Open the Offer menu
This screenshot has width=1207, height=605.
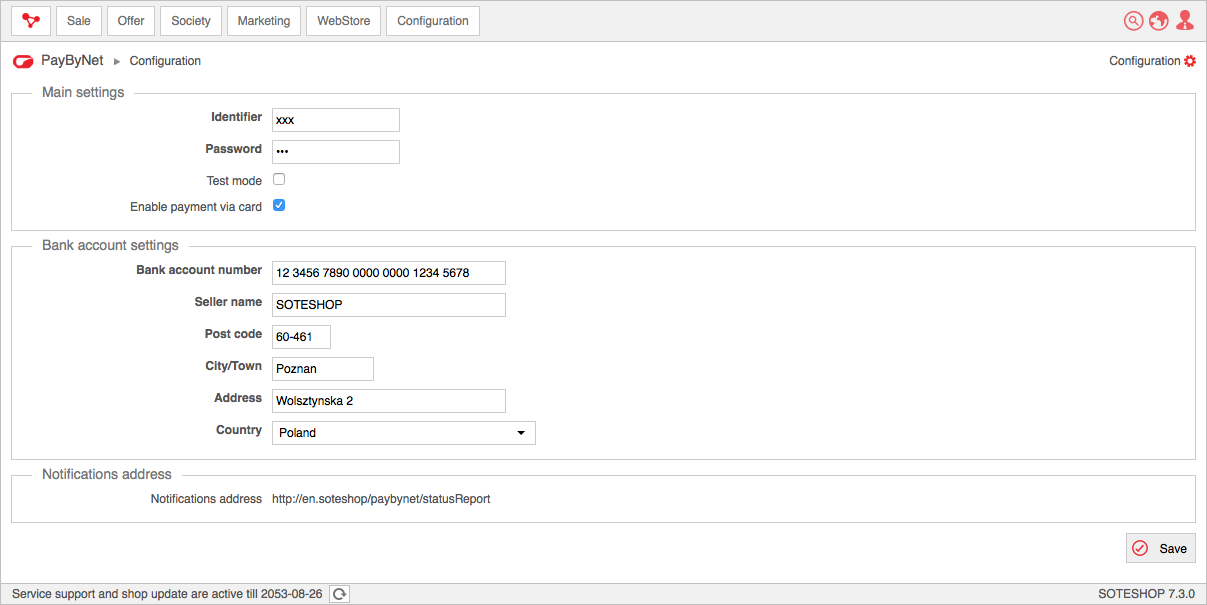coord(131,21)
